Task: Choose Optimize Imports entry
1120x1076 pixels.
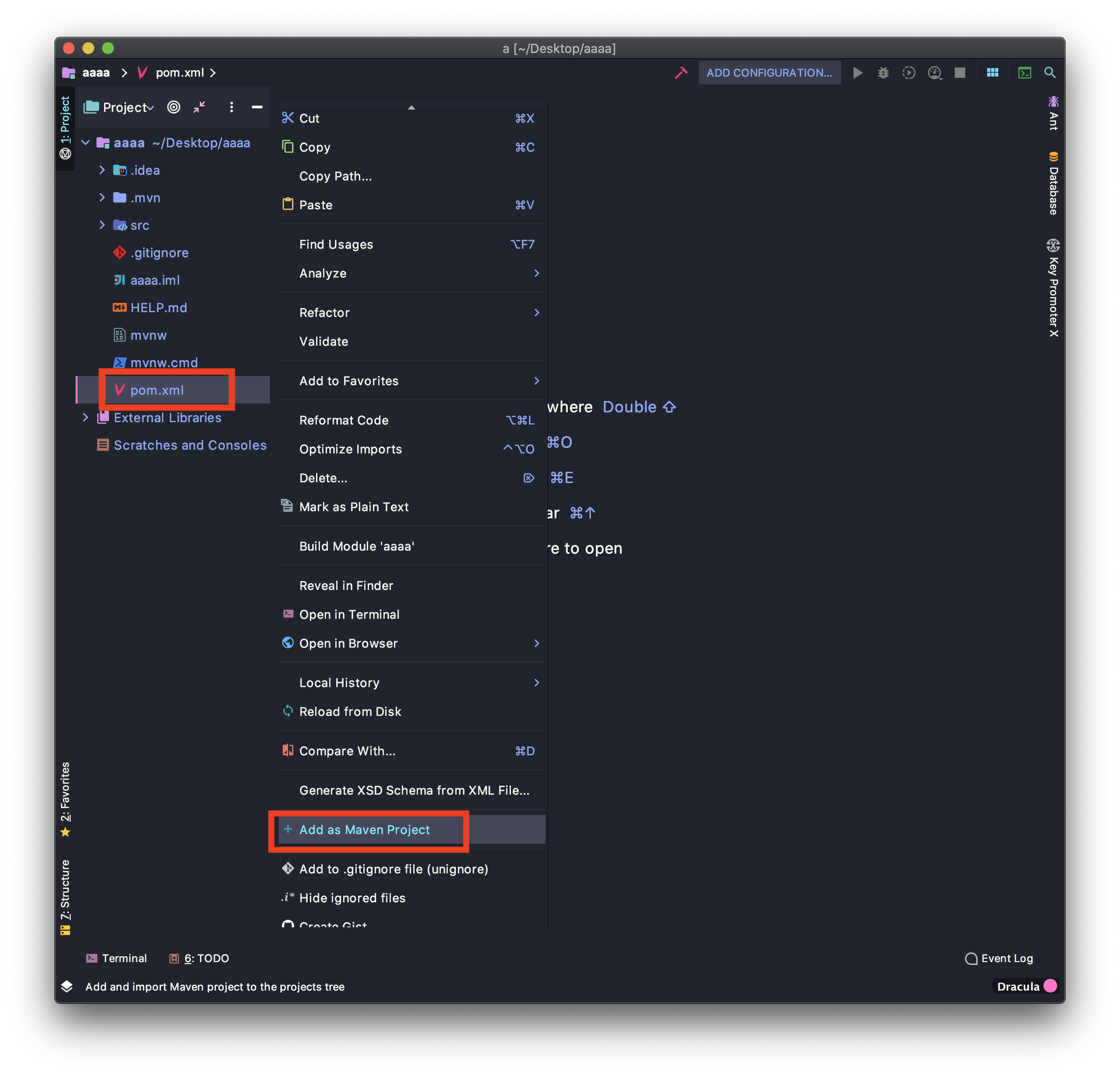Action: click(411, 449)
